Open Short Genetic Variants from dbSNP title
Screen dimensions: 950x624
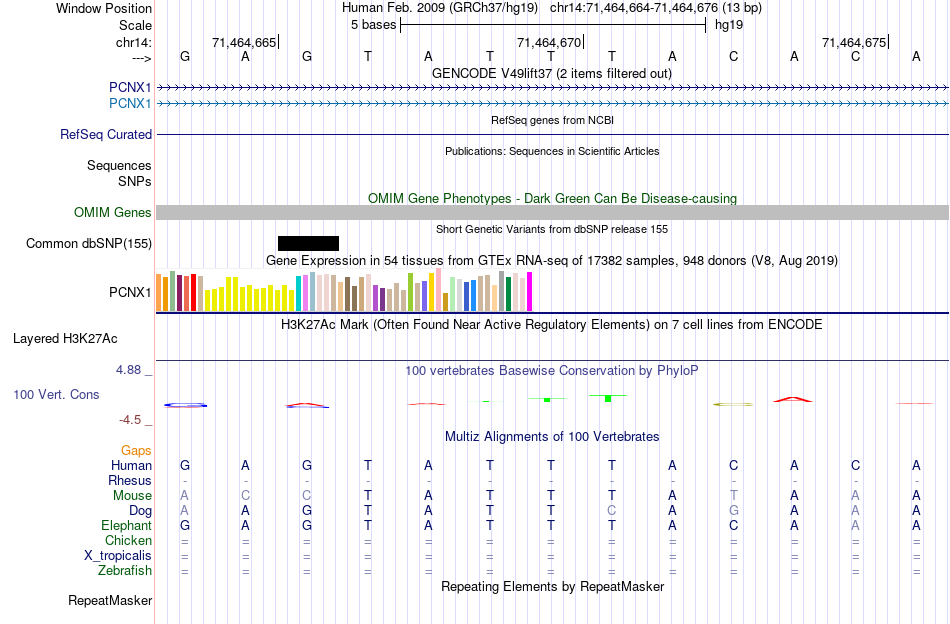[x=552, y=229]
